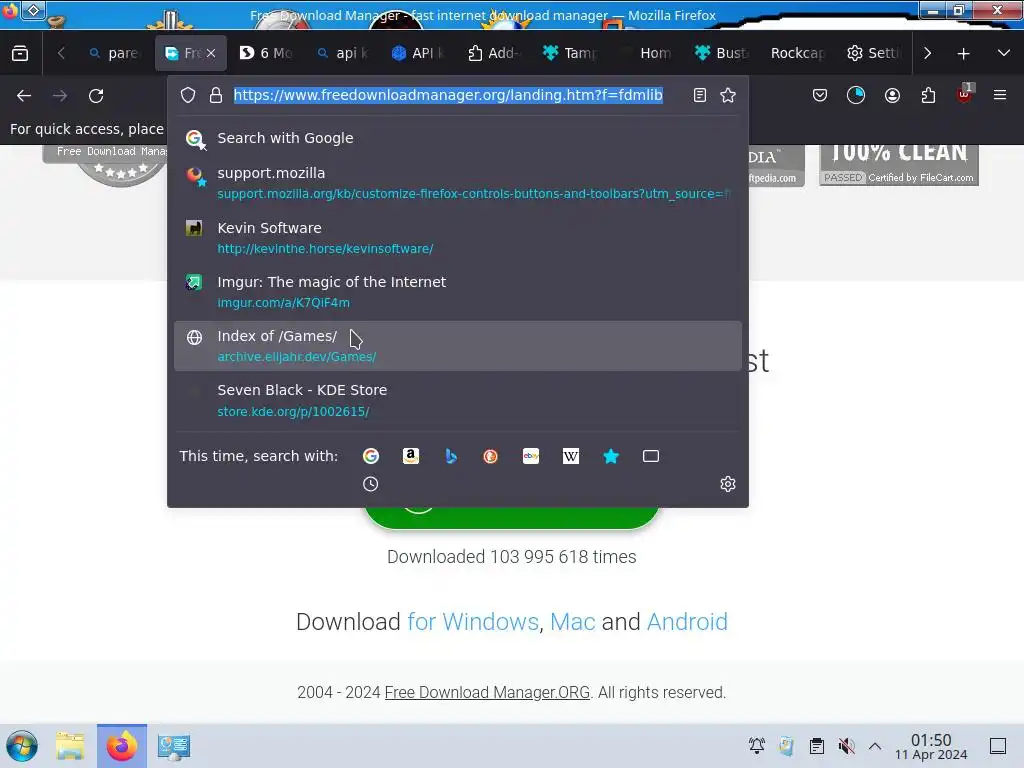Viewport: 1024px width, 768px height.
Task: Switch to the 'pare' search tab
Action: pos(114,53)
